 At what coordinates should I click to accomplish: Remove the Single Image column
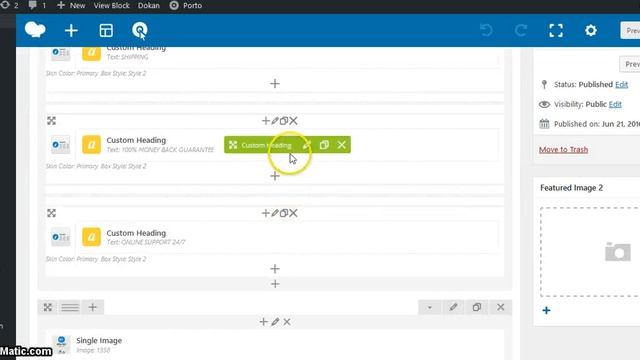(287, 322)
